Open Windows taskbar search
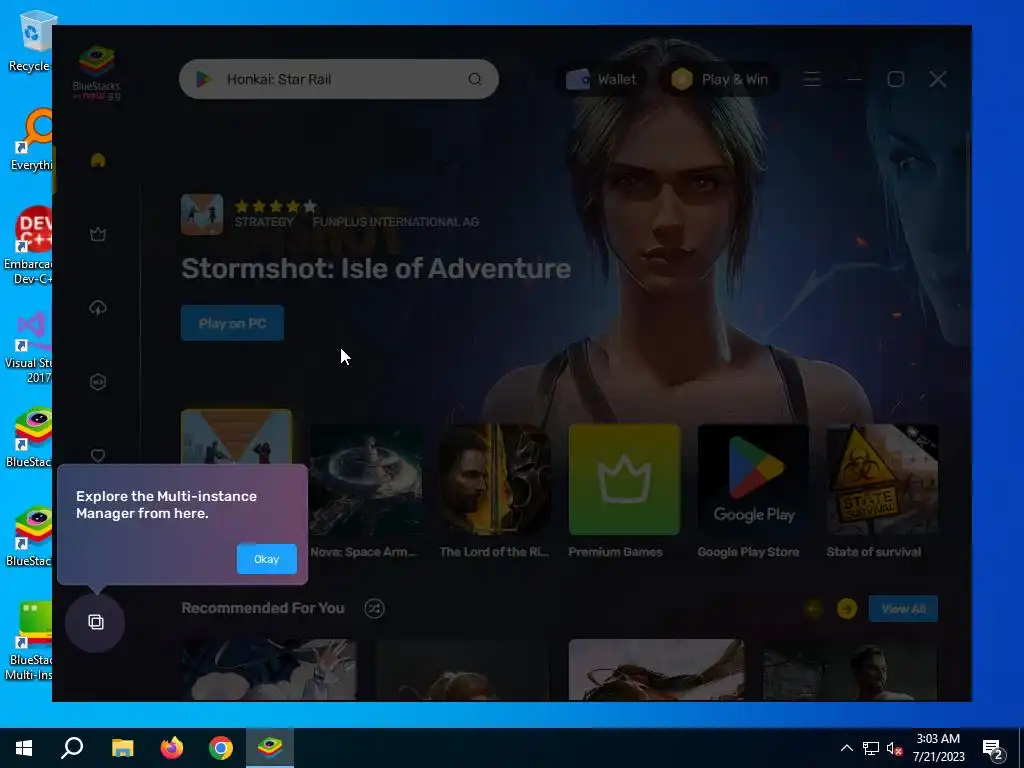Screen dimensions: 1024x768 [x=72, y=748]
